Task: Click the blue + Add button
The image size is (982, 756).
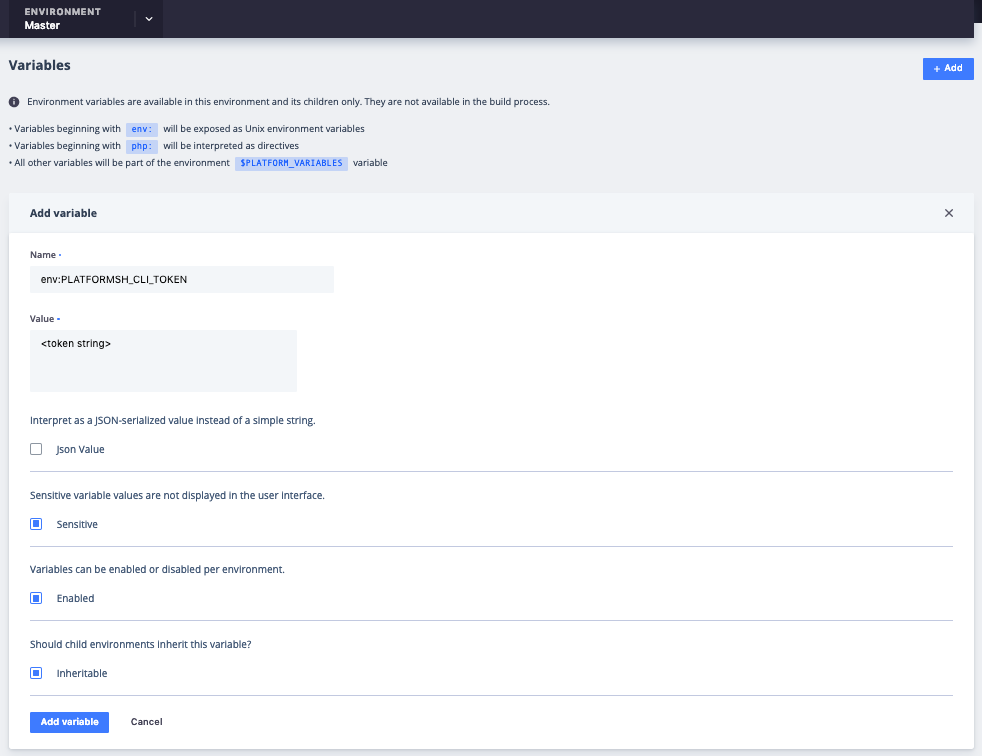Action: pyautogui.click(x=947, y=68)
